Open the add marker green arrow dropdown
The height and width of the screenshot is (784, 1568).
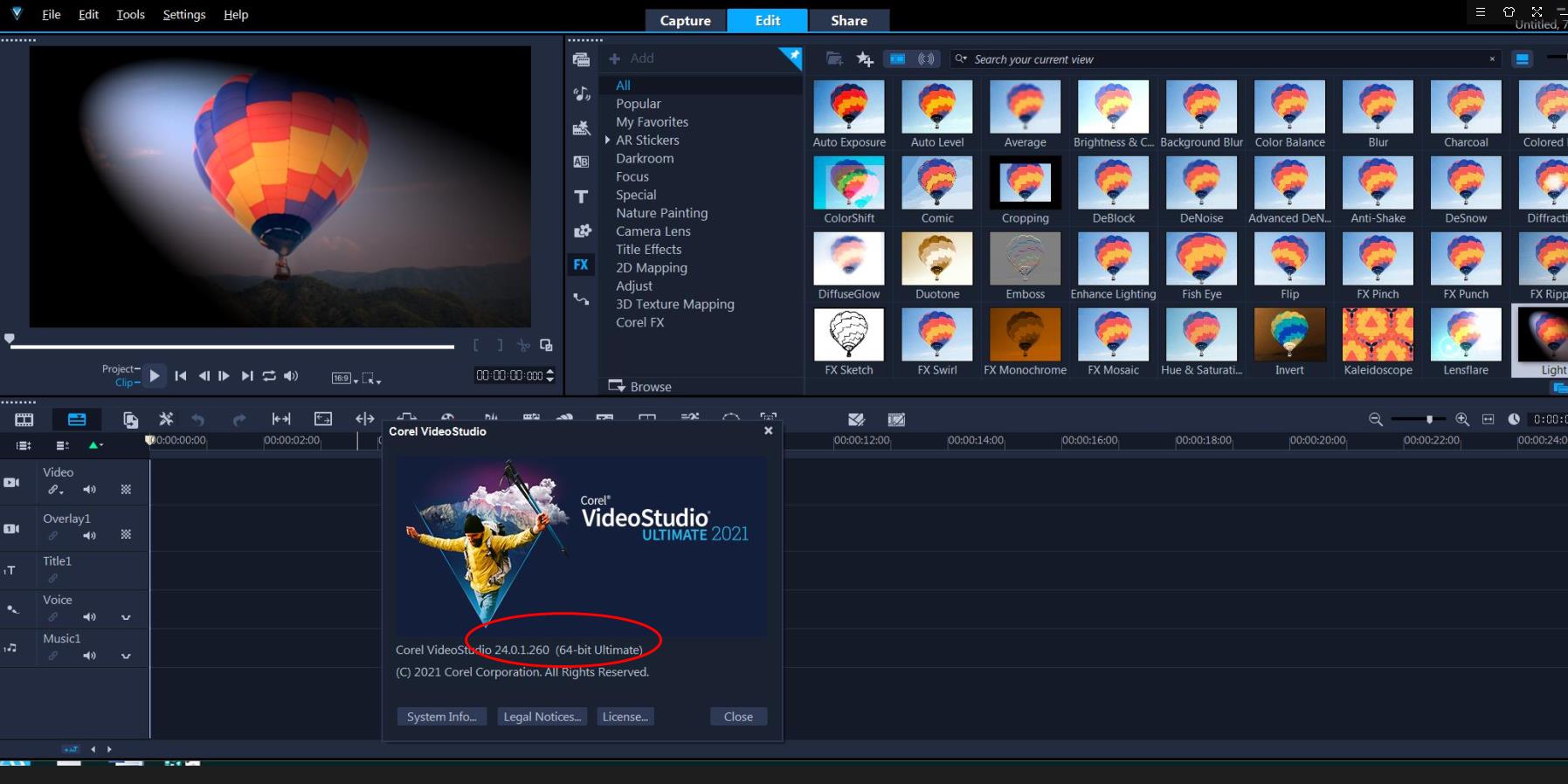95,445
